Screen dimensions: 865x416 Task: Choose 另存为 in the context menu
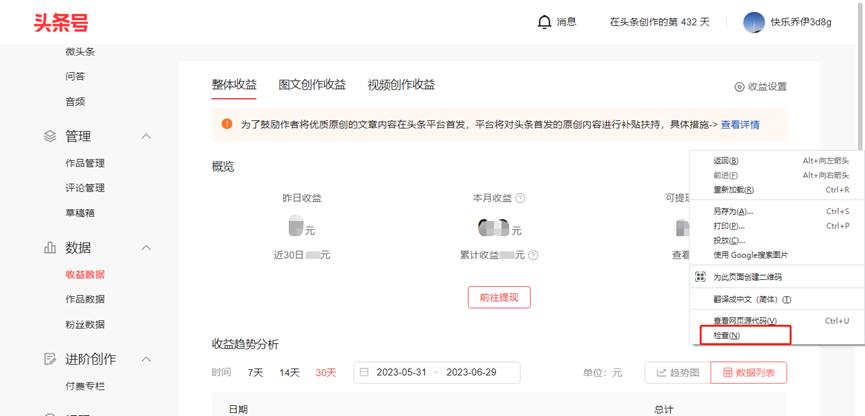tap(777, 211)
